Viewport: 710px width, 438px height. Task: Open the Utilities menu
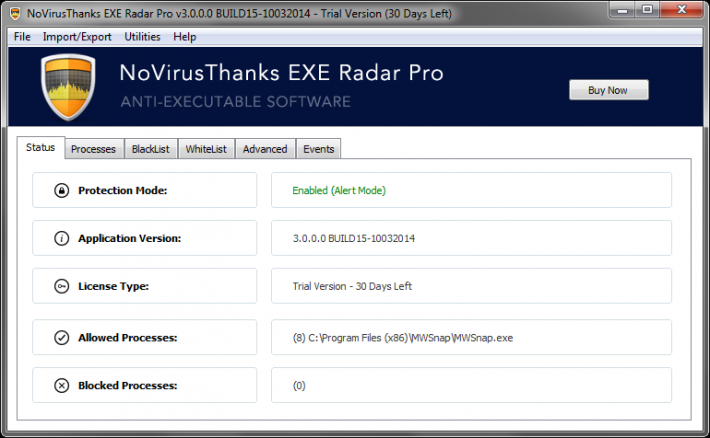pyautogui.click(x=142, y=37)
